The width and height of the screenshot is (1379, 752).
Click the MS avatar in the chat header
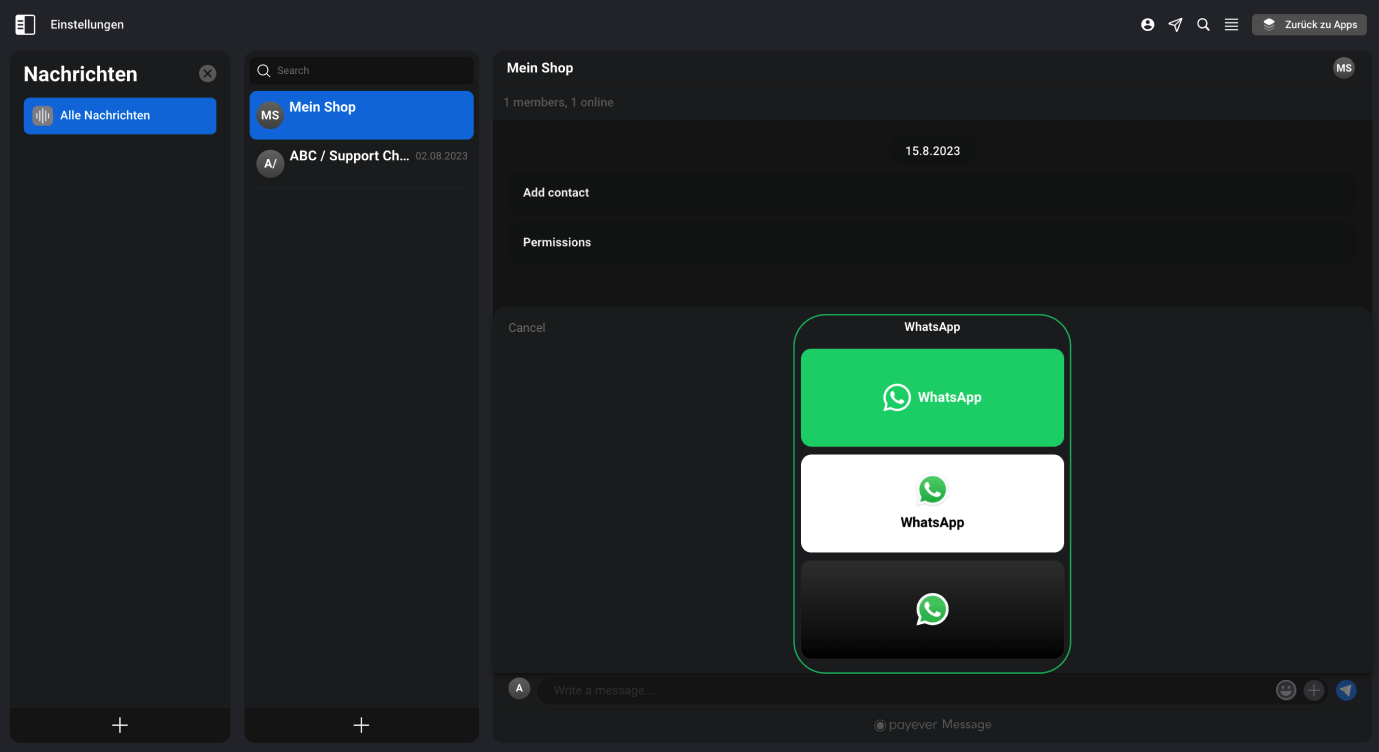pyautogui.click(x=1344, y=68)
